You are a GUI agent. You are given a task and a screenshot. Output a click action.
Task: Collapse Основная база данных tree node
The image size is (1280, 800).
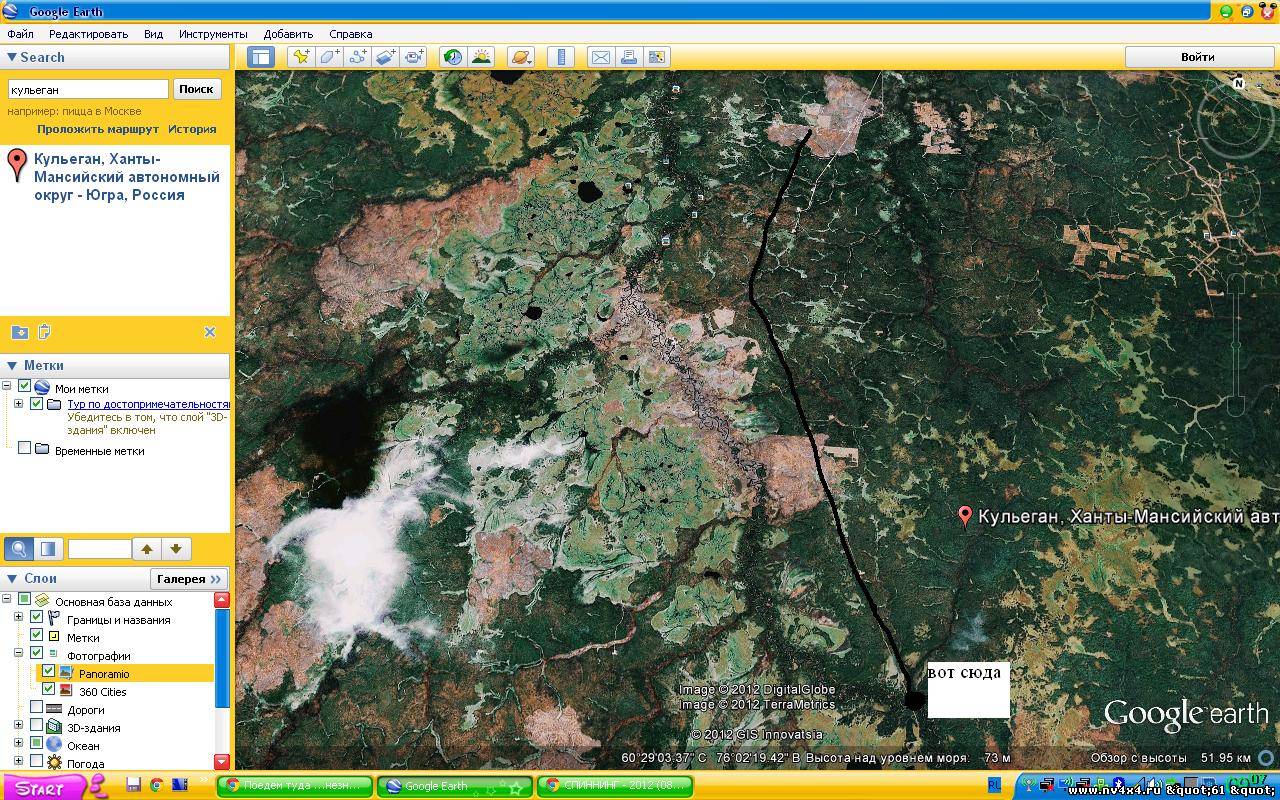7,600
